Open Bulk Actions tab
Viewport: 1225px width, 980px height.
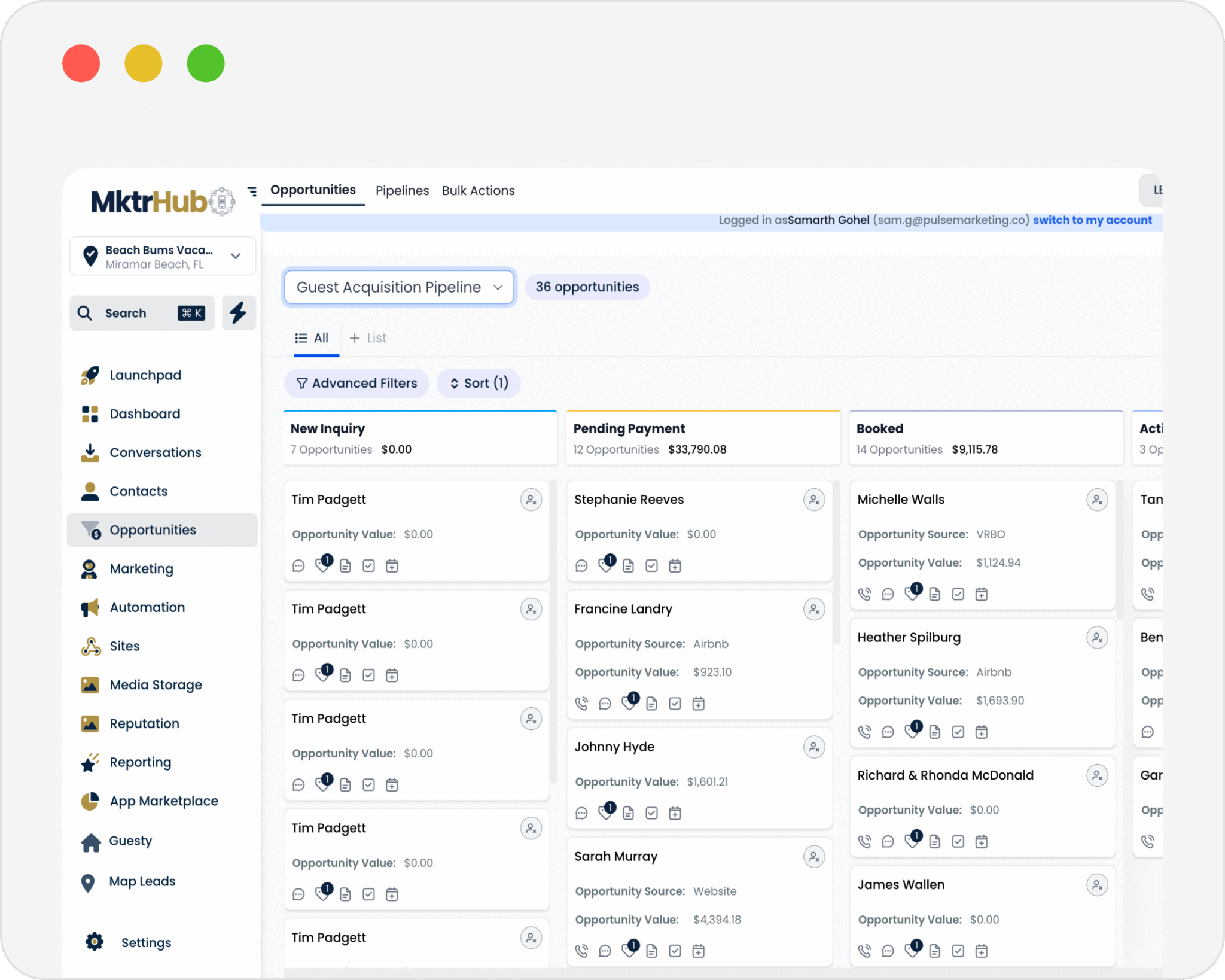478,191
